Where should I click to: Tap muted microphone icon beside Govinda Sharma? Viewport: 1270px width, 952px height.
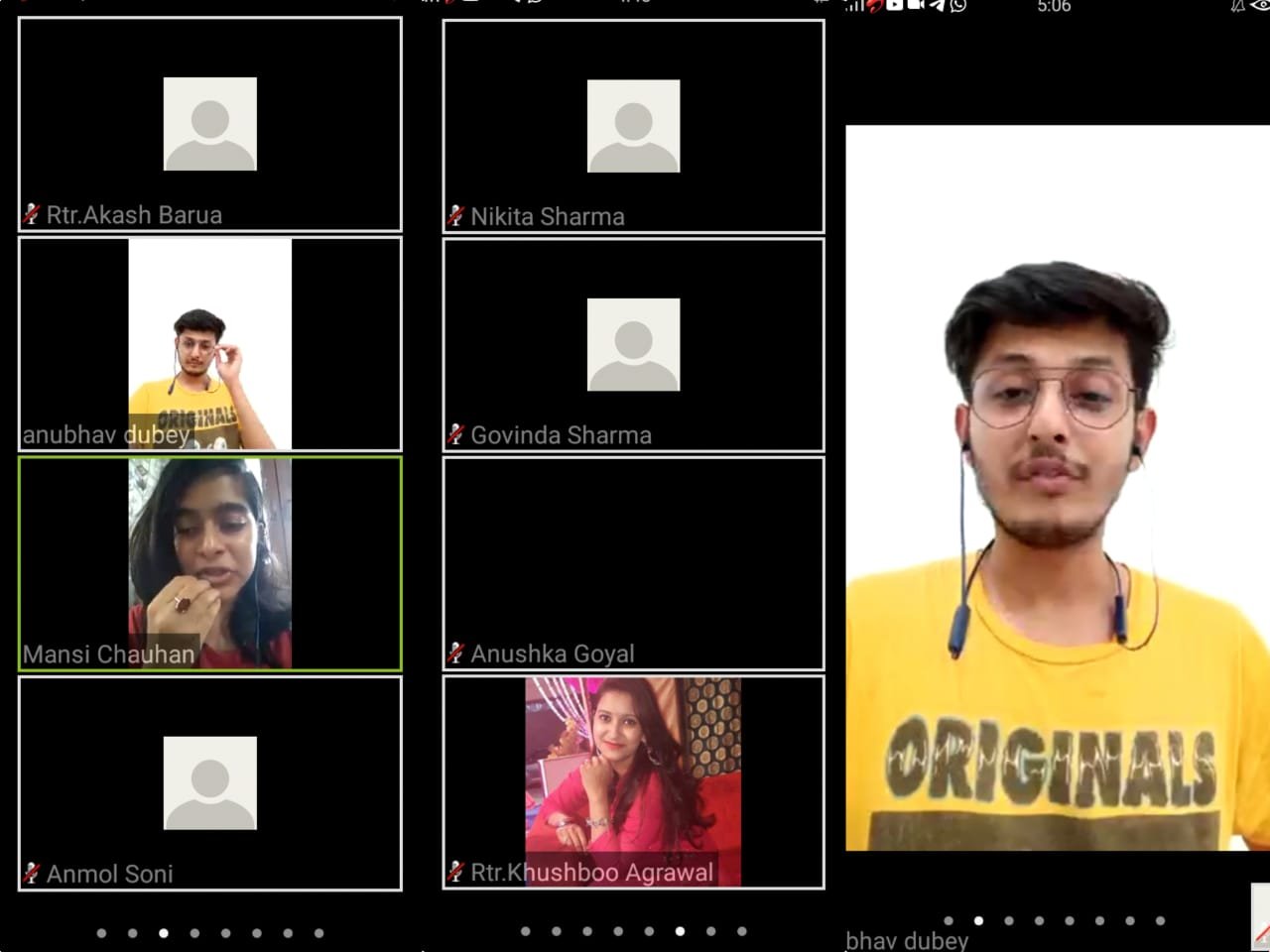[454, 434]
